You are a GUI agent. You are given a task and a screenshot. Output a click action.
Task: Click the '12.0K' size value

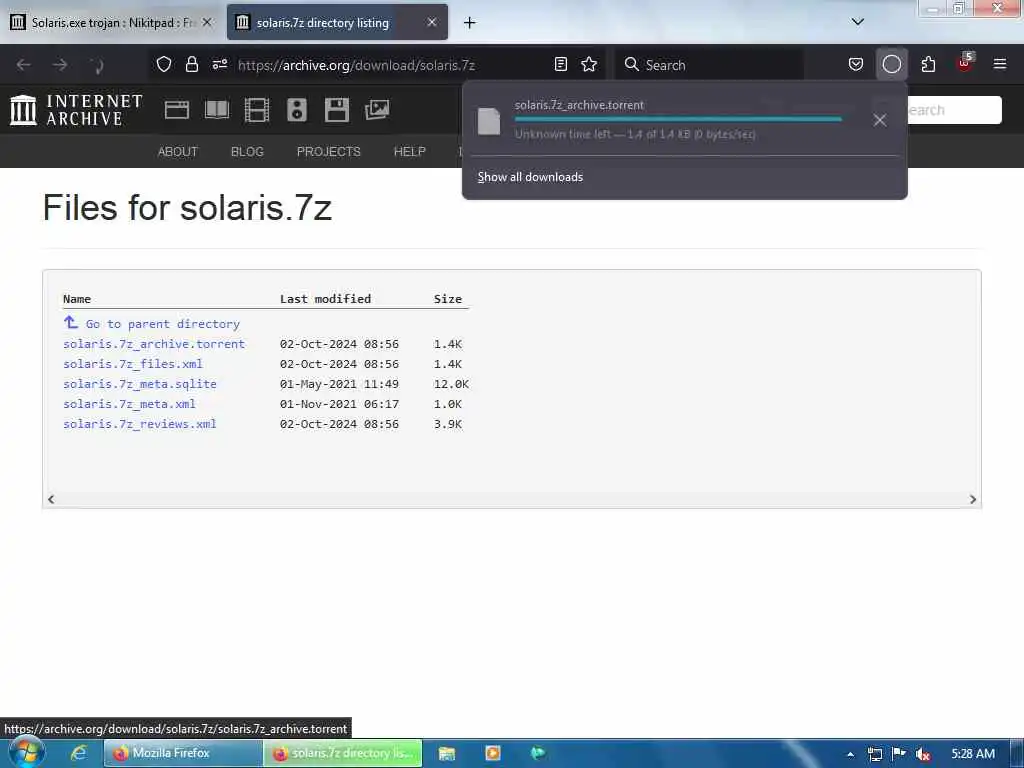pyautogui.click(x=451, y=384)
